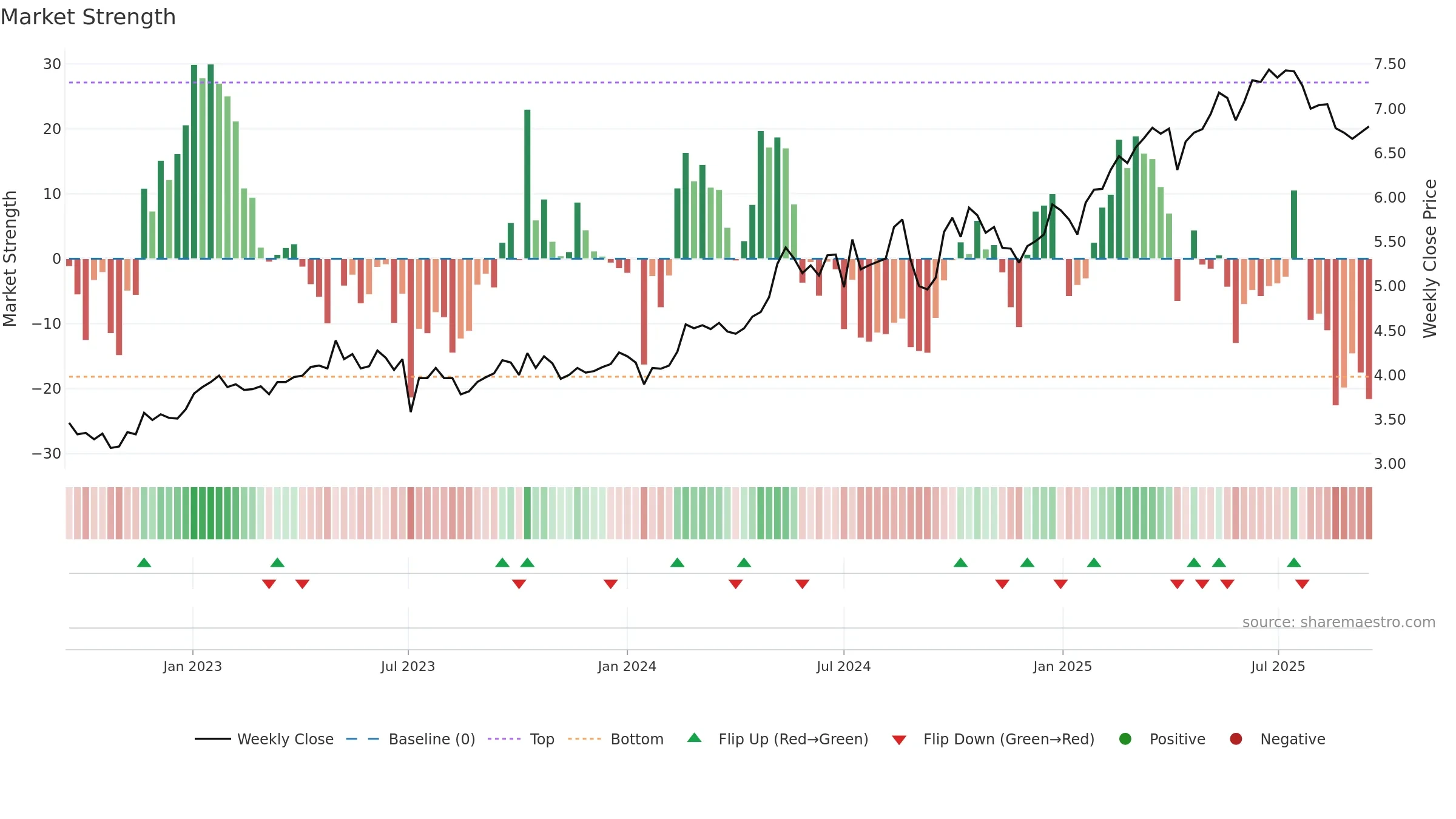Click the lone tall green bar after Jul 2025
Image resolution: width=1456 pixels, height=819 pixels.
pyautogui.click(x=1294, y=224)
